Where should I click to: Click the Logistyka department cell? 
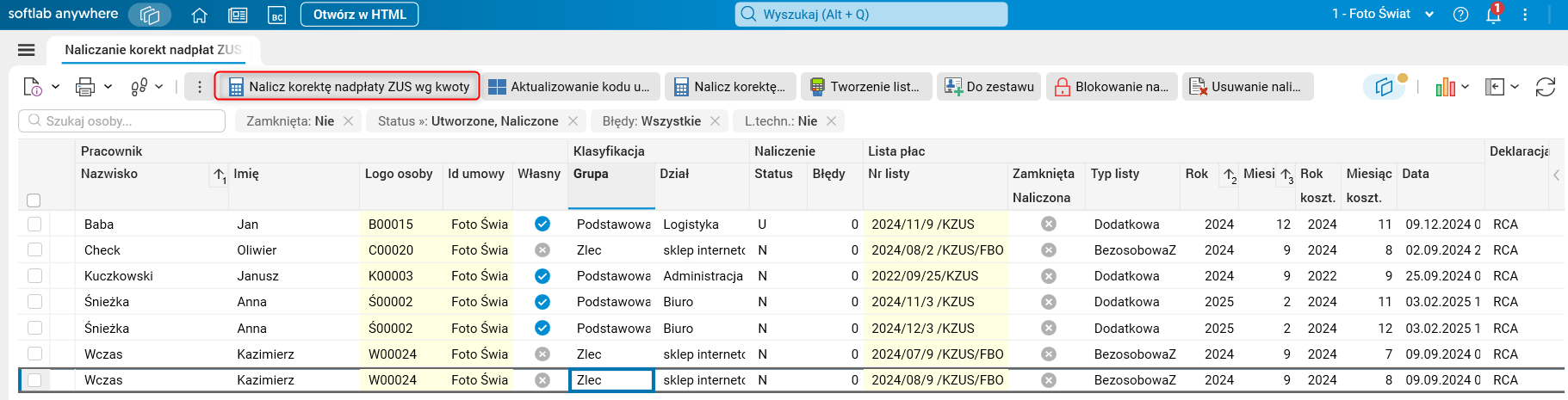(x=702, y=224)
